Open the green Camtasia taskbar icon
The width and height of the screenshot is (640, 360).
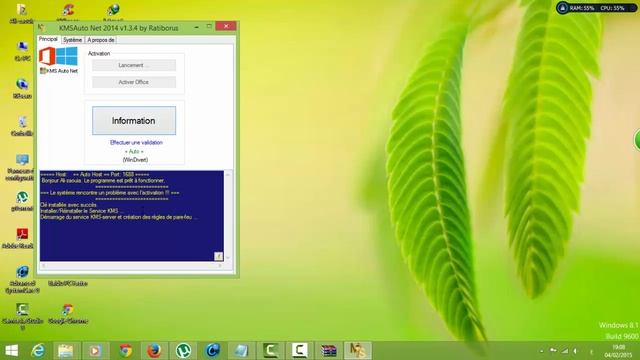tap(270, 351)
